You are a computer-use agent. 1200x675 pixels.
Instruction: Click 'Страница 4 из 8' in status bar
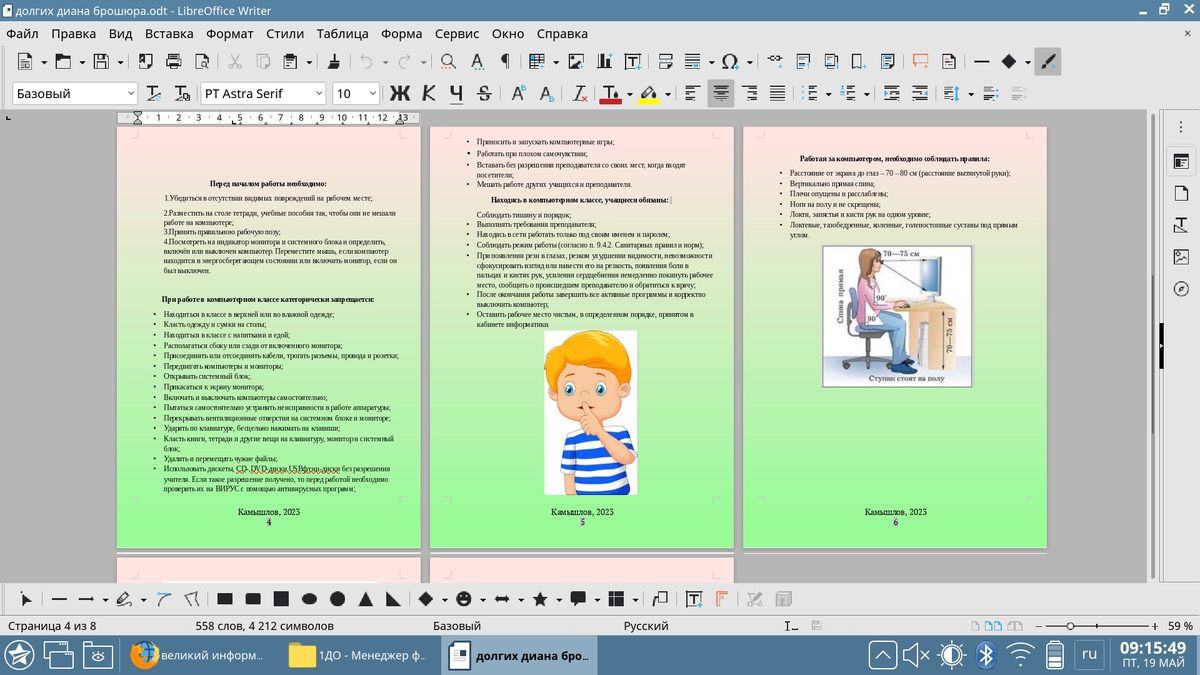point(52,626)
